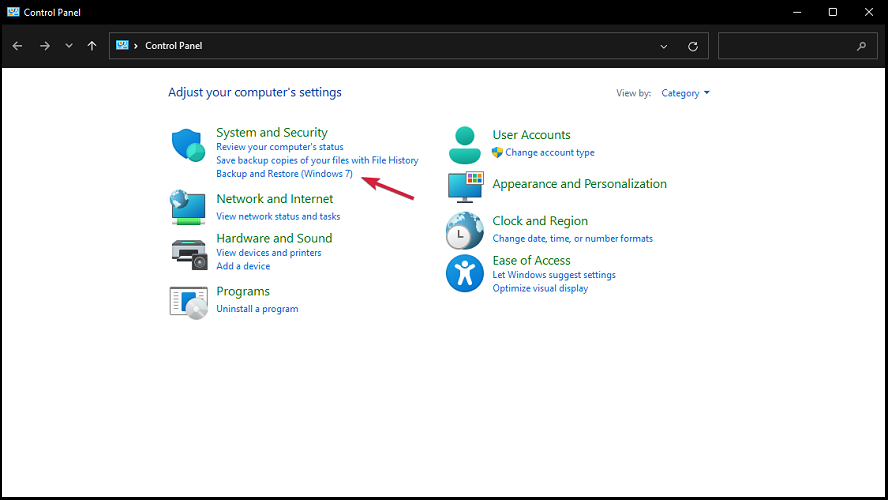Click the Back navigation arrow
The image size is (888, 500).
click(18, 46)
